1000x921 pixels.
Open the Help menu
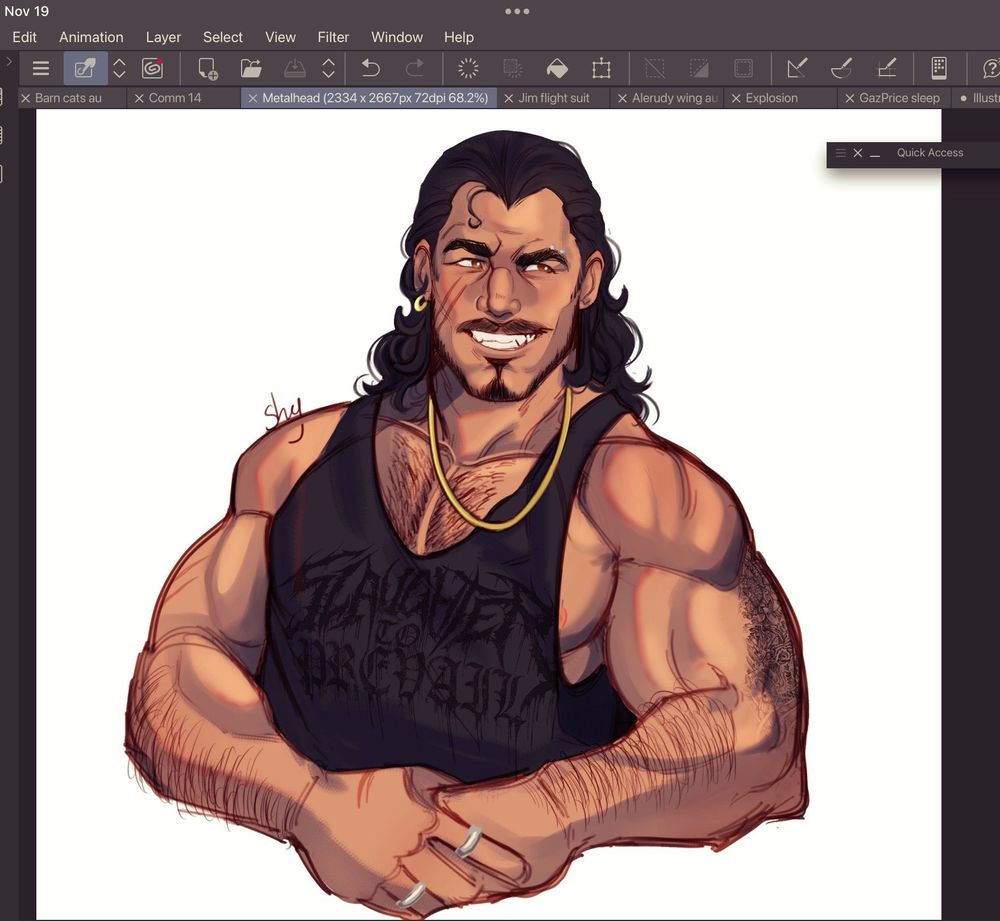[459, 38]
